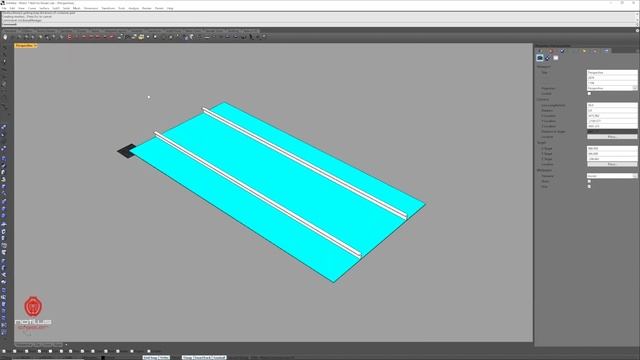Toggle the Near object snap checkbox

(x=15, y=351)
